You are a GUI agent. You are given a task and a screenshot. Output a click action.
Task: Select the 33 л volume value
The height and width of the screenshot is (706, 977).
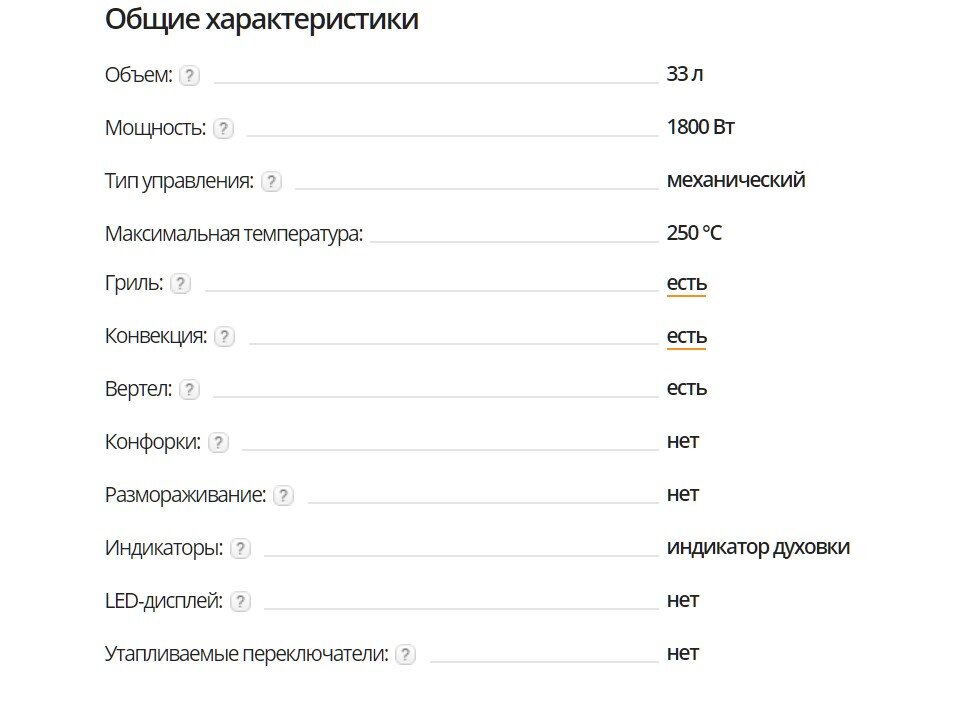tap(685, 74)
